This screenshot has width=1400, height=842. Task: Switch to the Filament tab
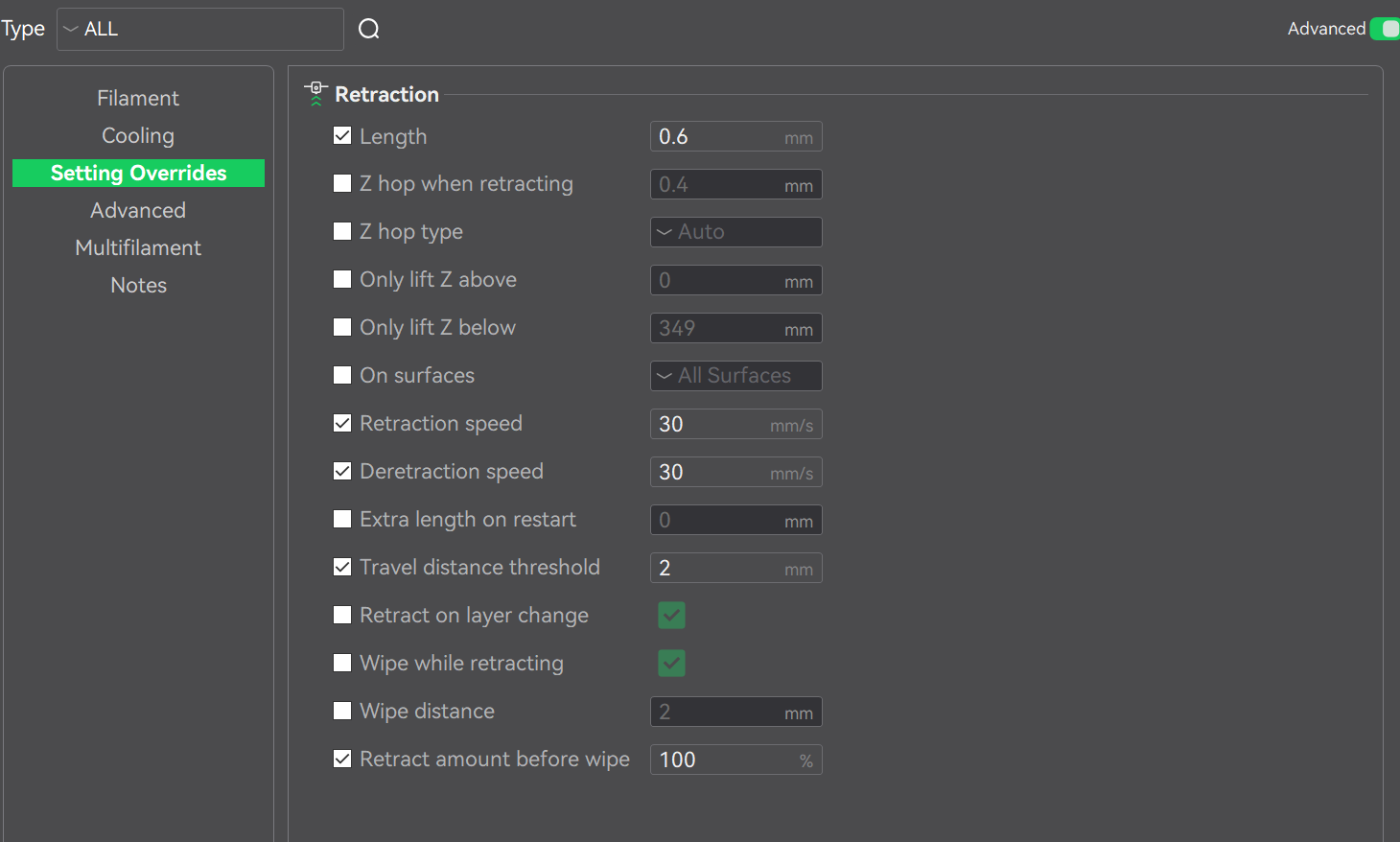(138, 98)
